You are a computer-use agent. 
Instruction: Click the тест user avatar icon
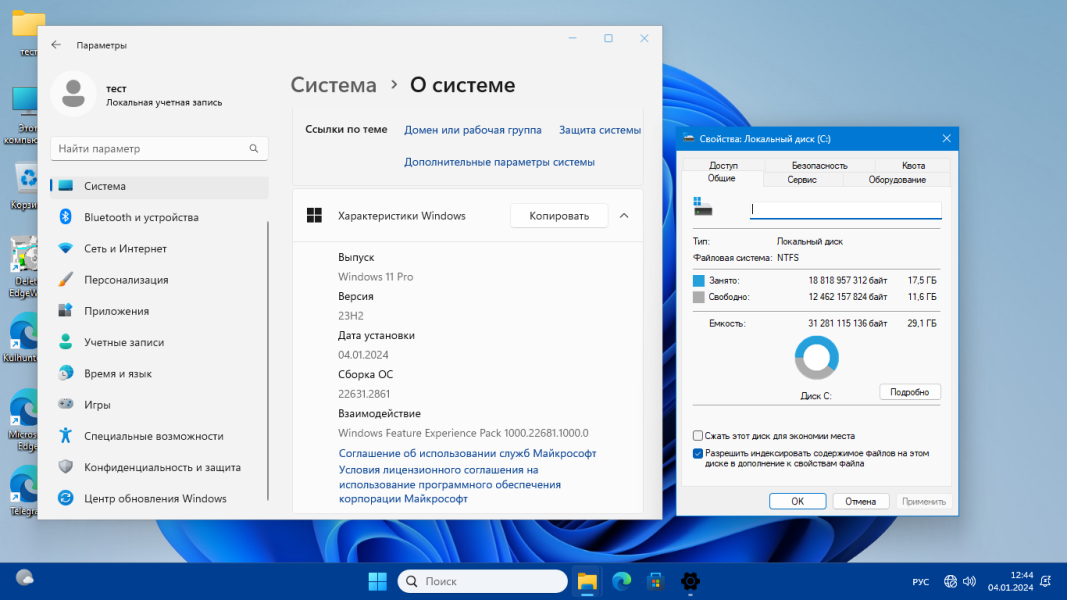(x=73, y=94)
